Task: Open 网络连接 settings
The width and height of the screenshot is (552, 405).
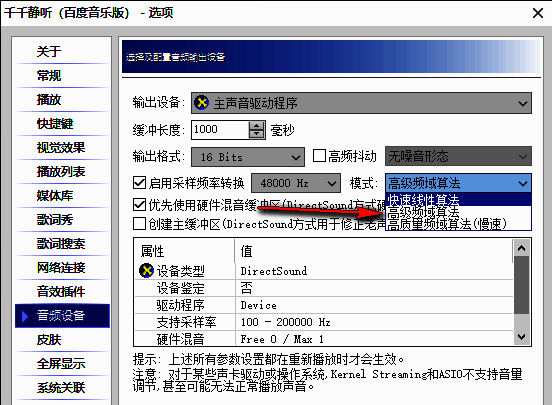Action: [61, 268]
